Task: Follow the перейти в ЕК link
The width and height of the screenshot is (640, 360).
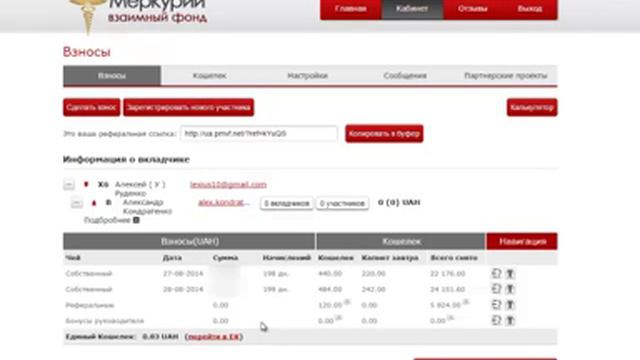Action: tap(213, 337)
